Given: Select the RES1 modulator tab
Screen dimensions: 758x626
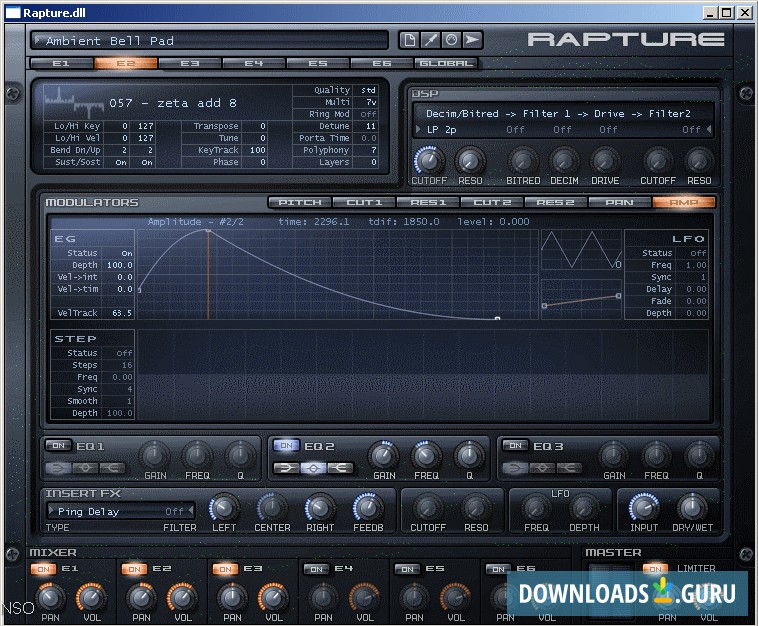Looking at the screenshot, I should point(428,202).
